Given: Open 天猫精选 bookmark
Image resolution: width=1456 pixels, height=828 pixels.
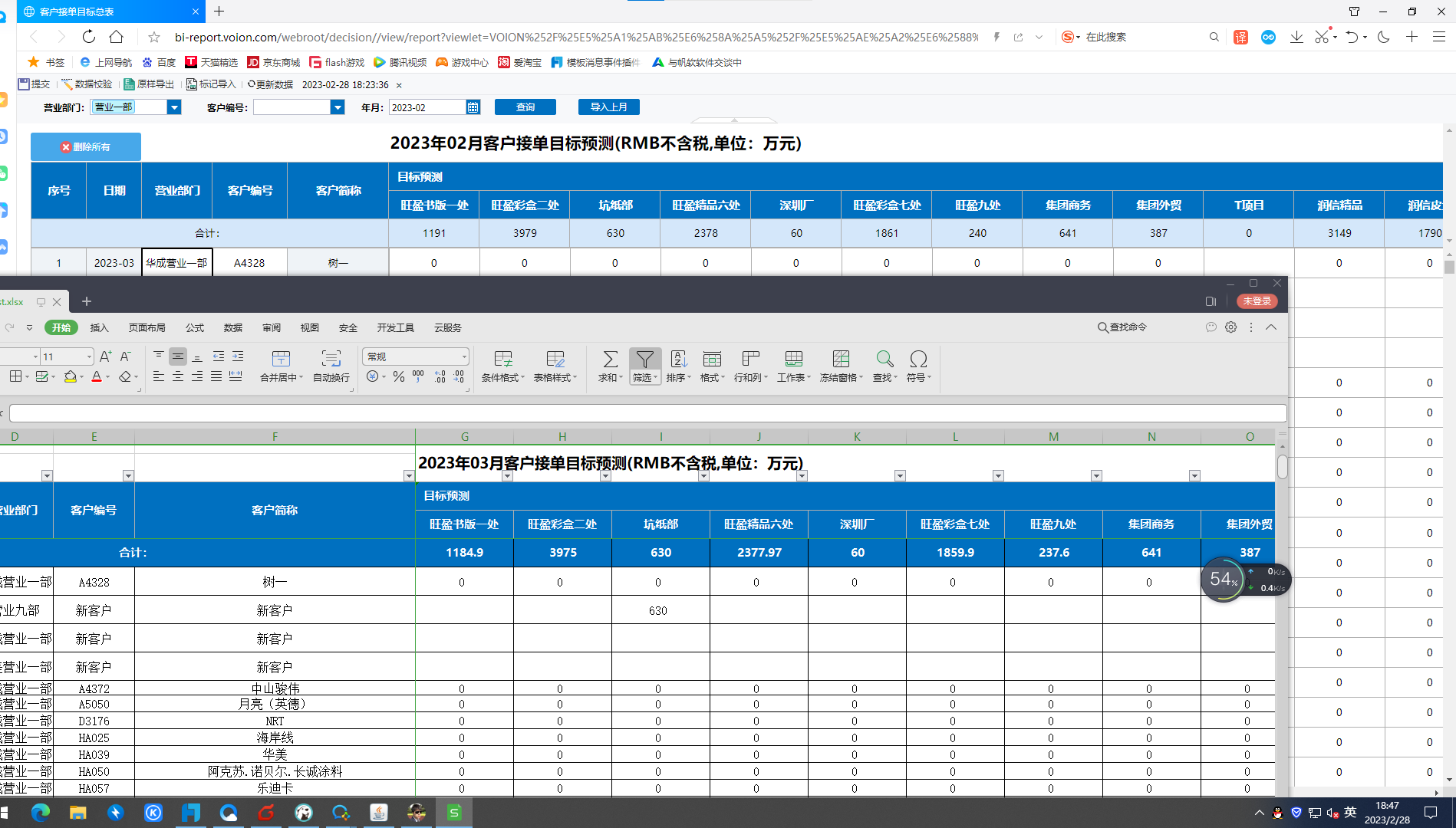Looking at the screenshot, I should 211,62.
